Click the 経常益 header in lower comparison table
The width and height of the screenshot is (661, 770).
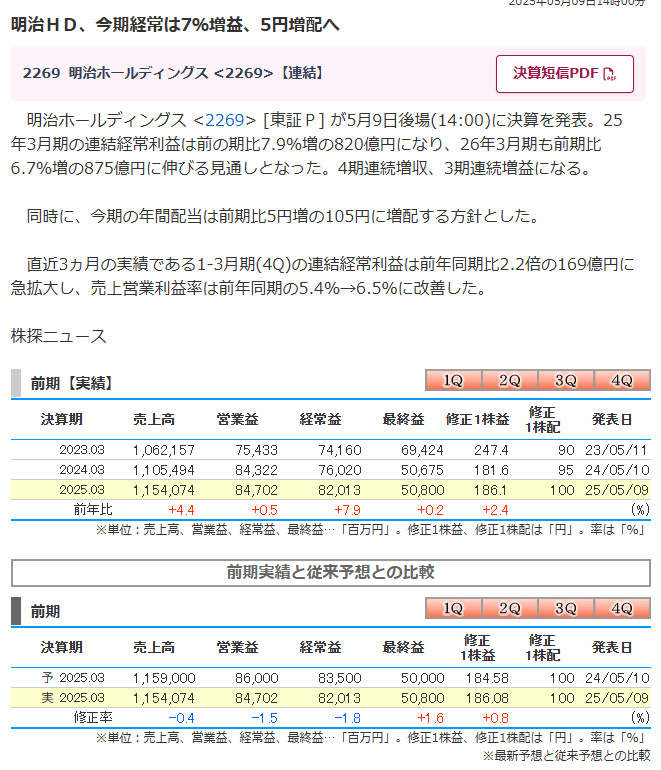click(320, 647)
